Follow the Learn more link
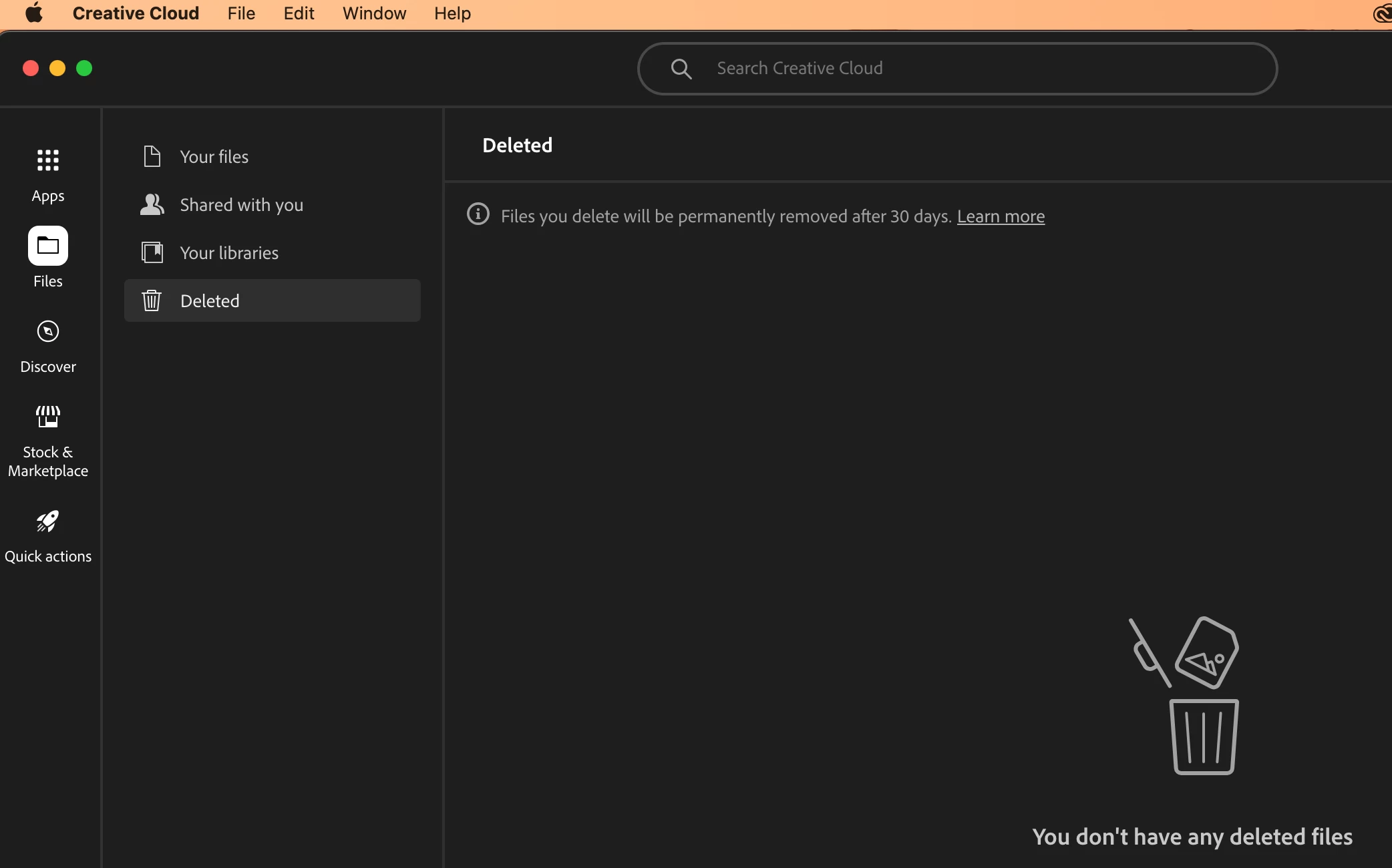The width and height of the screenshot is (1392, 868). tap(1000, 216)
